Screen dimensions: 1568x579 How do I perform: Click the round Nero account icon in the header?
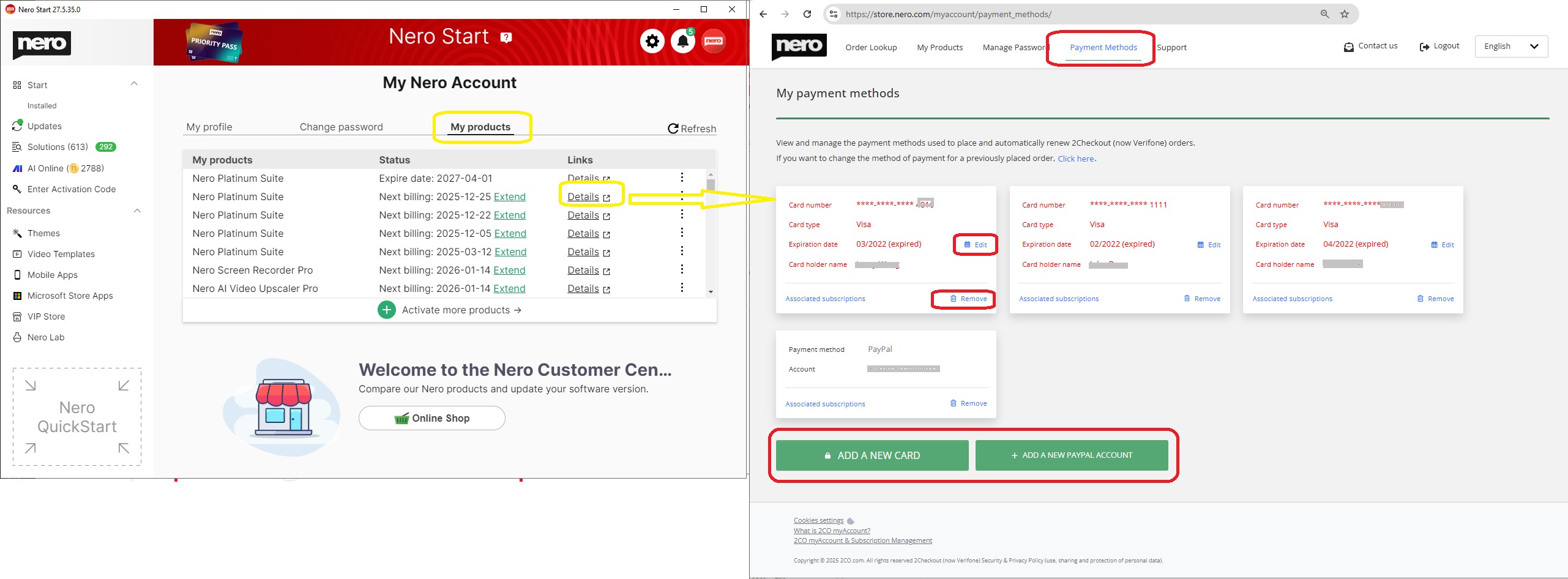point(714,42)
